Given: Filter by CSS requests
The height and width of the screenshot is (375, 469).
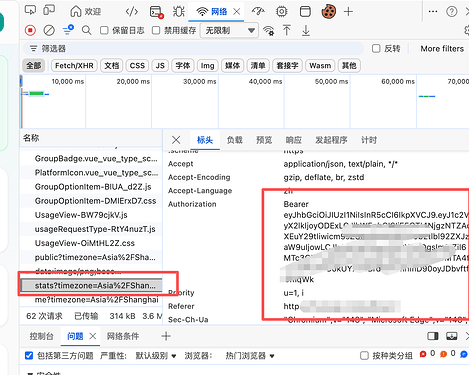Looking at the screenshot, I should pyautogui.click(x=137, y=65).
